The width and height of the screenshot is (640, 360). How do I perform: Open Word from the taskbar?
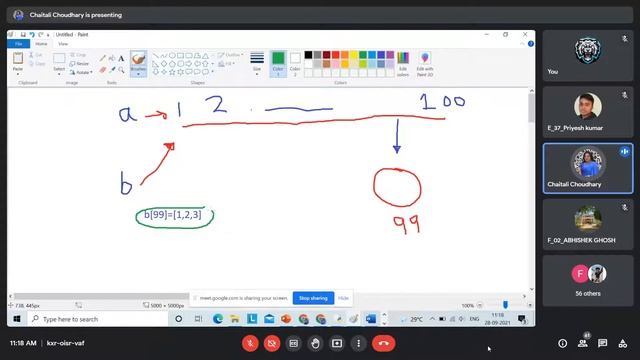pyautogui.click(x=371, y=319)
